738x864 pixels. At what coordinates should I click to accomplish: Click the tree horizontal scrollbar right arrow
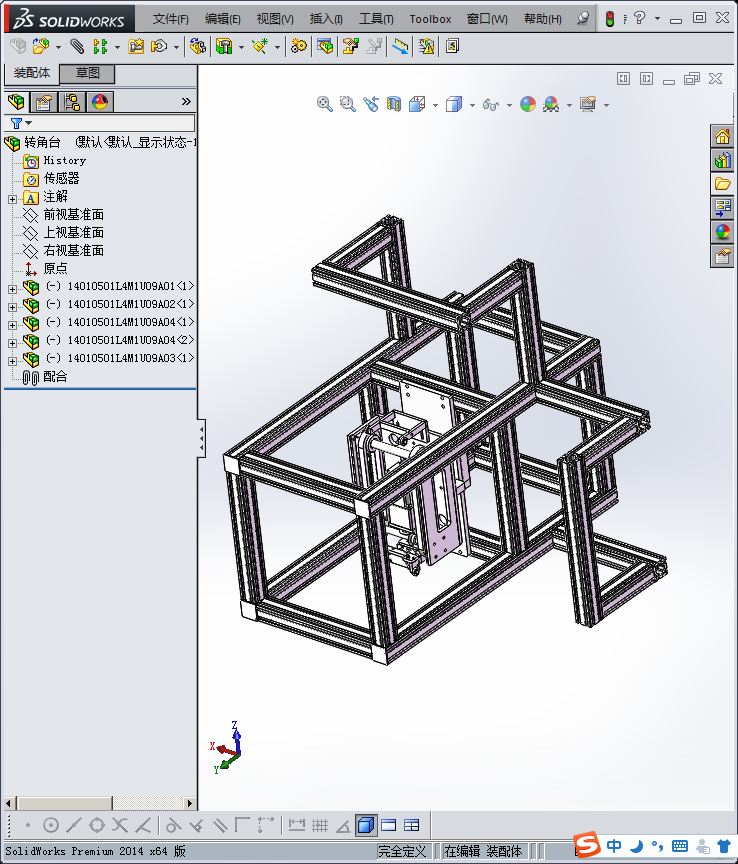(x=190, y=803)
